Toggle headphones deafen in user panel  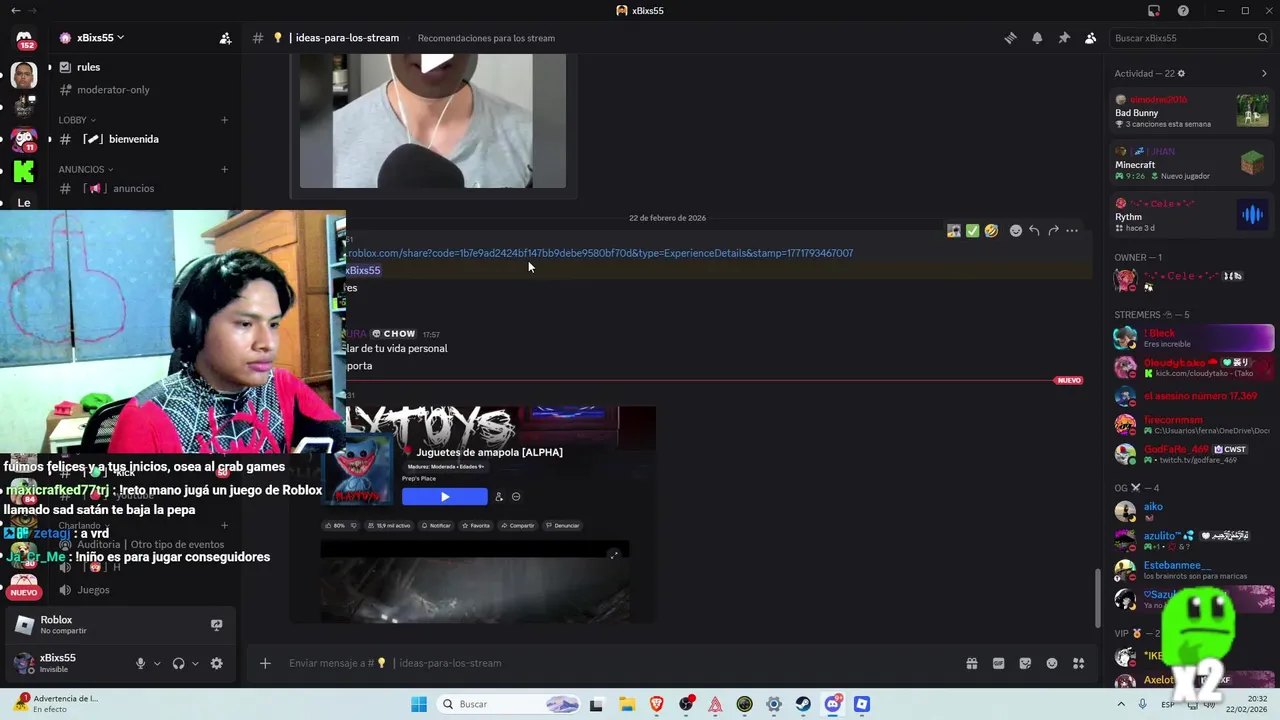tap(178, 663)
